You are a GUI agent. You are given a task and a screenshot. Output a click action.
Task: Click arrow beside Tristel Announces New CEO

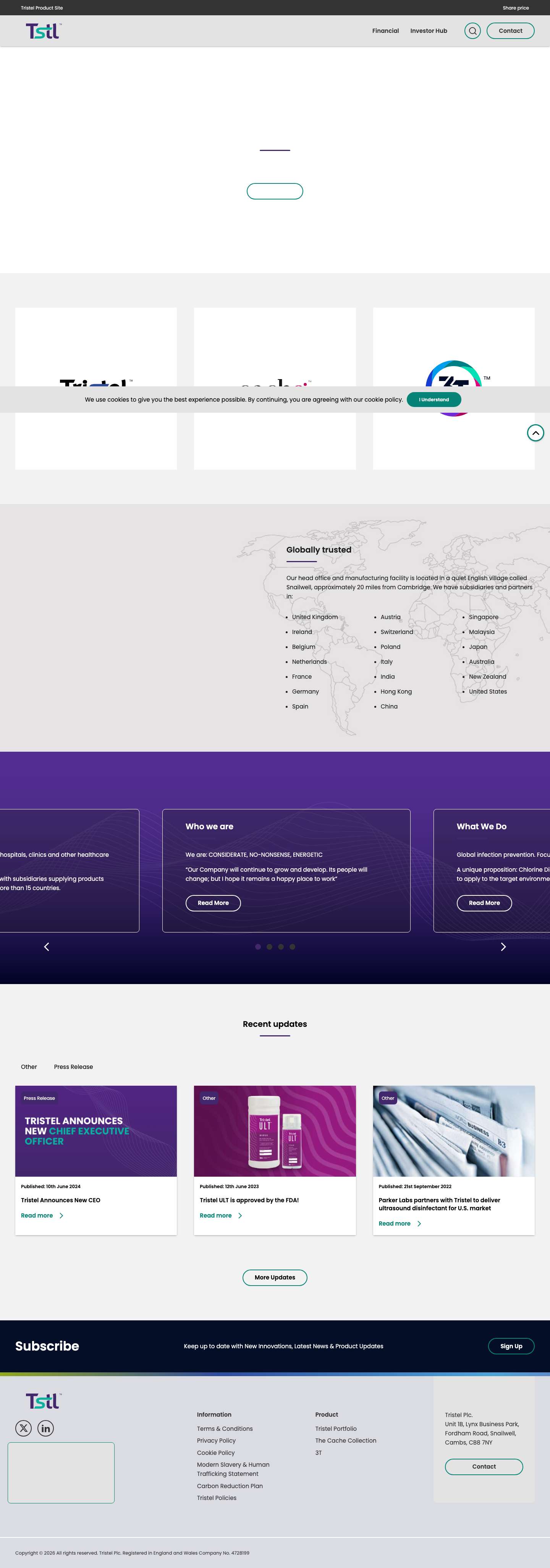tap(61, 1216)
